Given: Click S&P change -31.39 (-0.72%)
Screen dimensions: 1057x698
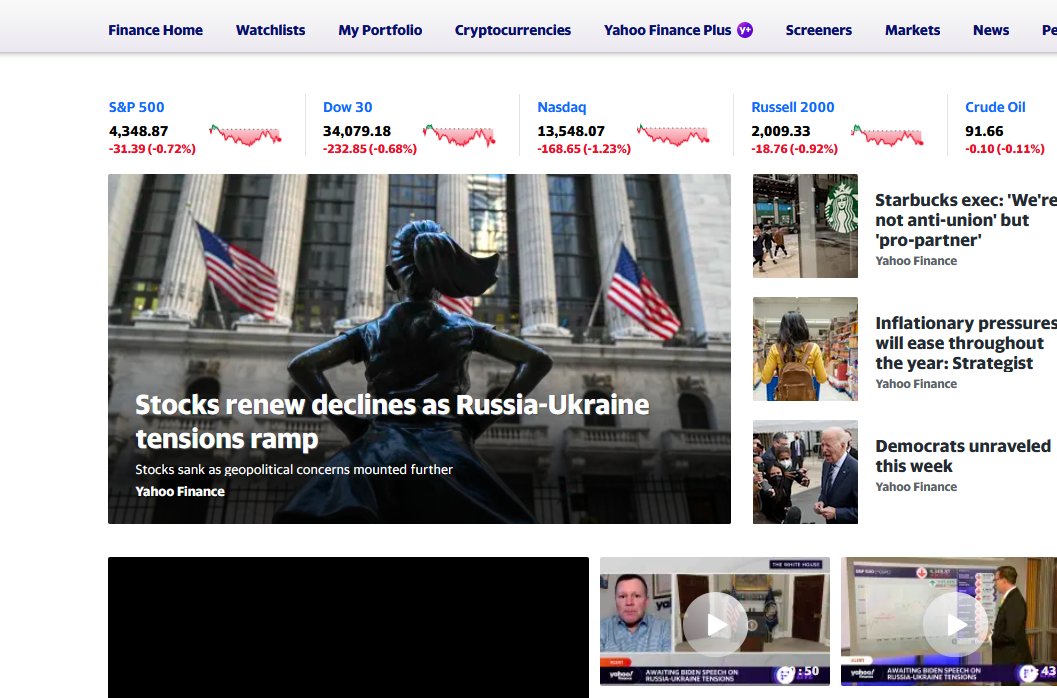Looking at the screenshot, I should tap(152, 148).
